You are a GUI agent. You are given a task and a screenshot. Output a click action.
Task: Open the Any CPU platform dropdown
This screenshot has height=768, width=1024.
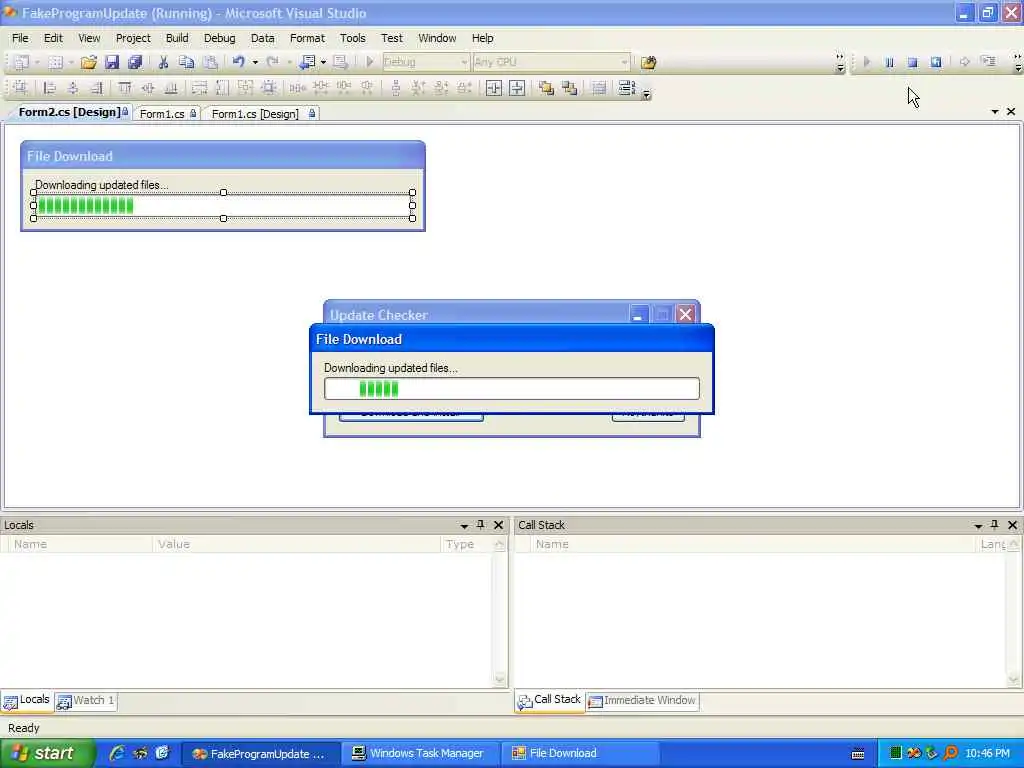(x=625, y=62)
